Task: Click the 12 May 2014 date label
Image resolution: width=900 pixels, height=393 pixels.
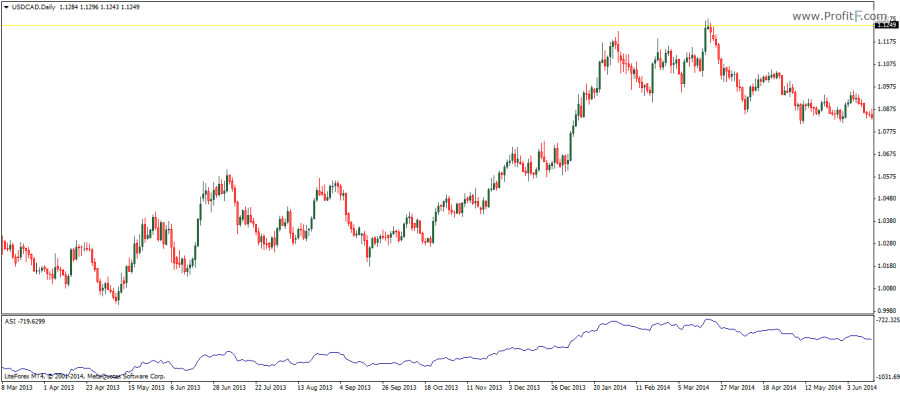Action: point(823,387)
